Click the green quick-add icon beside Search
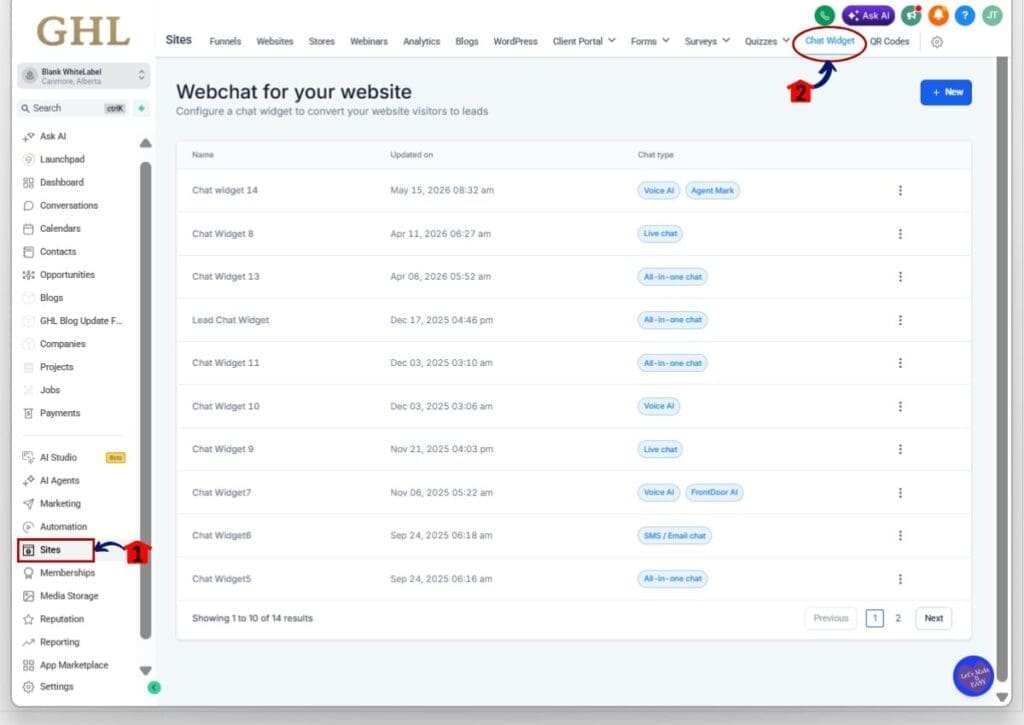1024x725 pixels. pyautogui.click(x=141, y=108)
